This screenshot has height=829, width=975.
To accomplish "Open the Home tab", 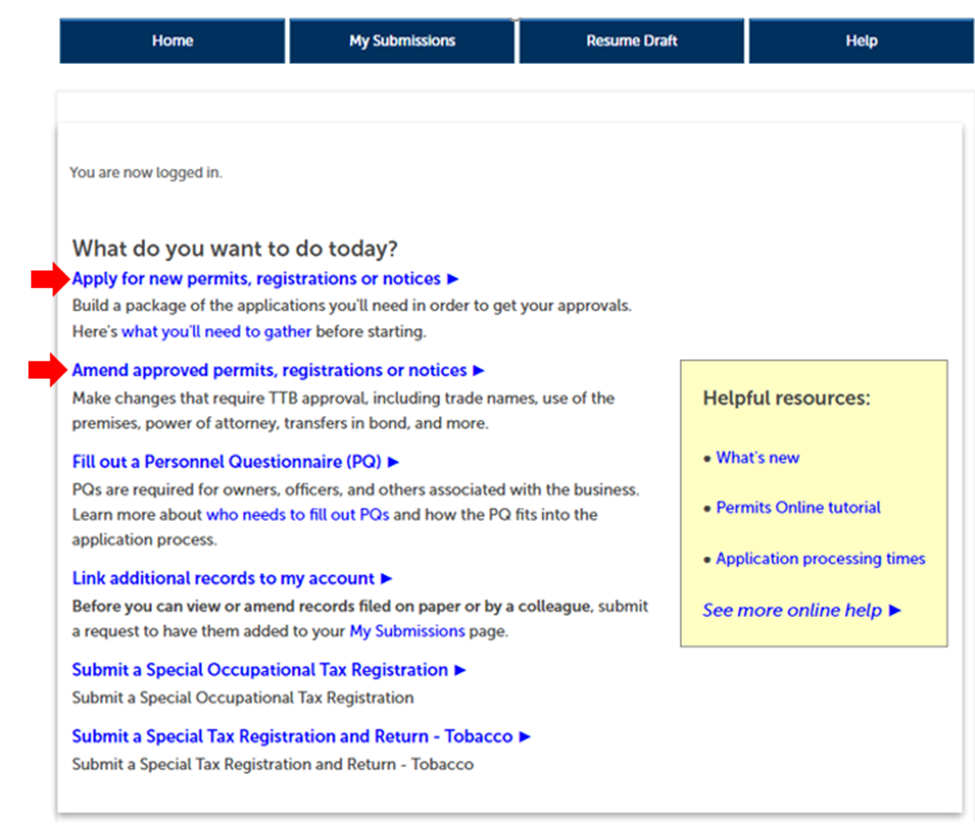I will pos(172,41).
